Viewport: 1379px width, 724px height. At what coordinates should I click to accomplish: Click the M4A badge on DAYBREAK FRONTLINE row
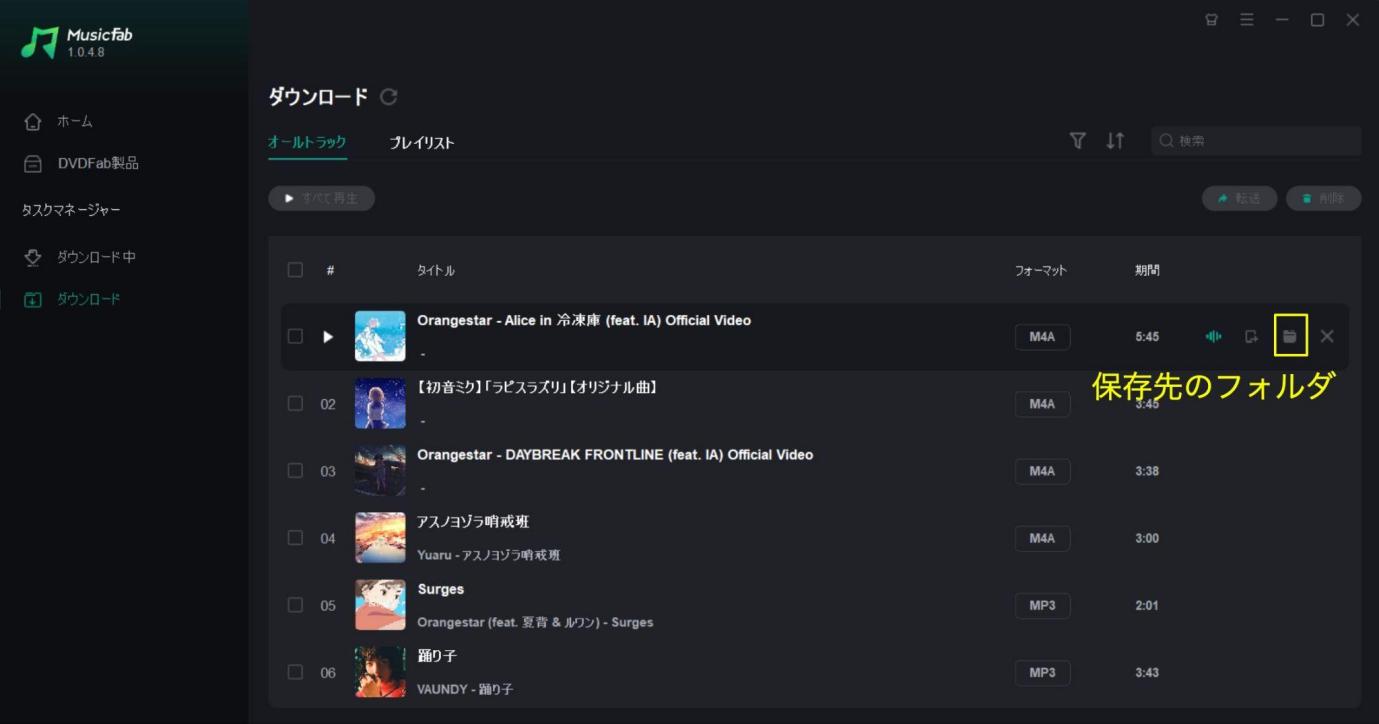click(1042, 471)
